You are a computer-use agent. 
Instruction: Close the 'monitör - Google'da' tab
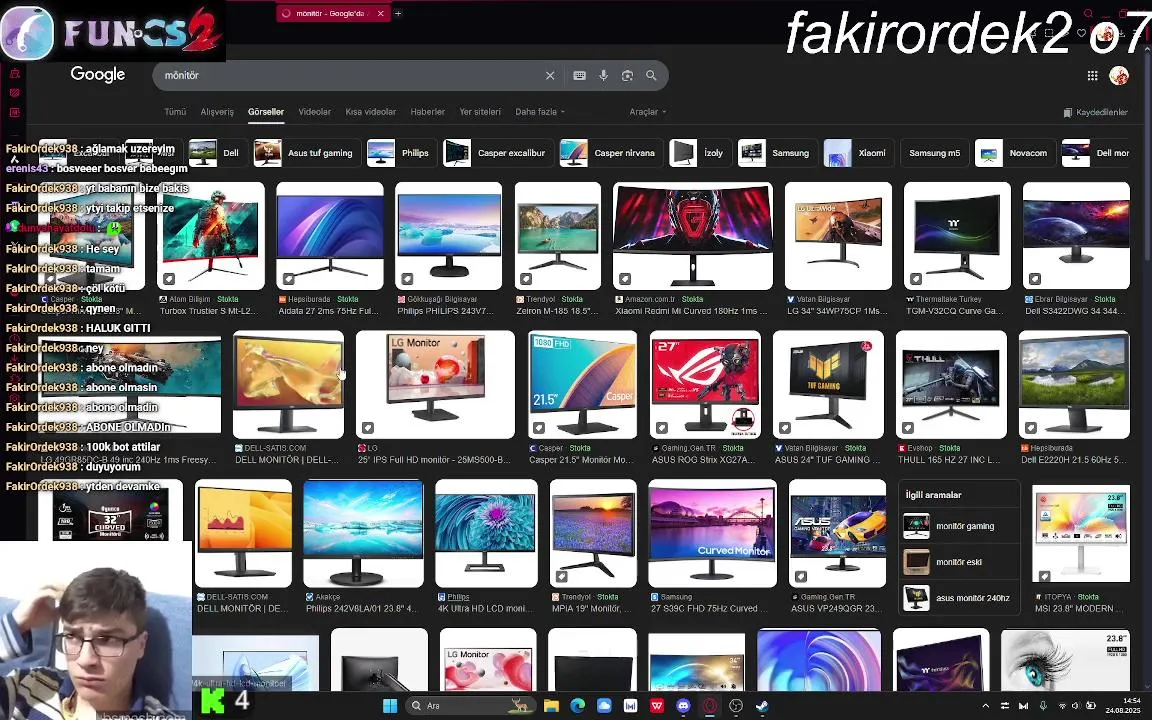coord(381,13)
